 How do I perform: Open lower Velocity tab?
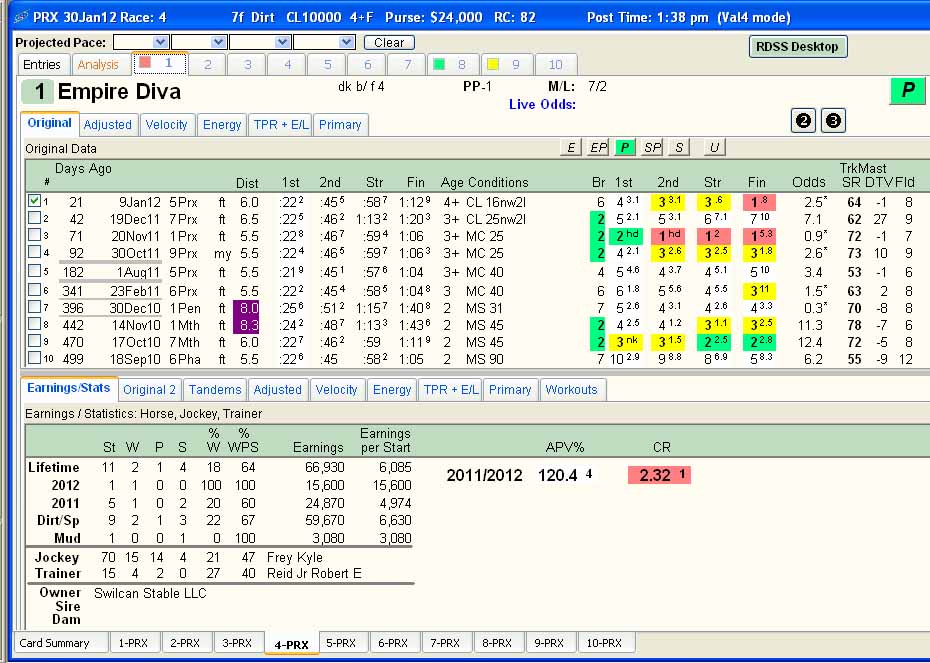pos(336,390)
